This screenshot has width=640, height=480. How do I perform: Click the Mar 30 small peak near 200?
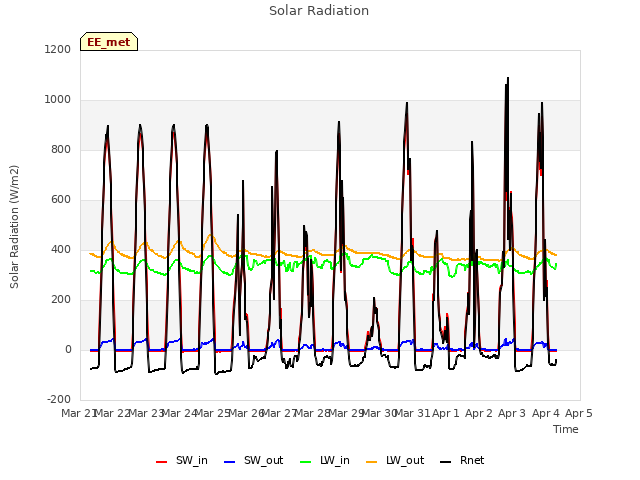pyautogui.click(x=374, y=299)
